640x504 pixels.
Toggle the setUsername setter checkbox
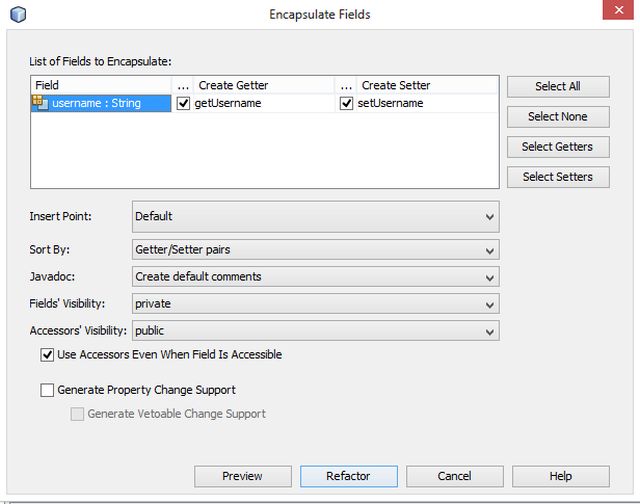(x=347, y=103)
